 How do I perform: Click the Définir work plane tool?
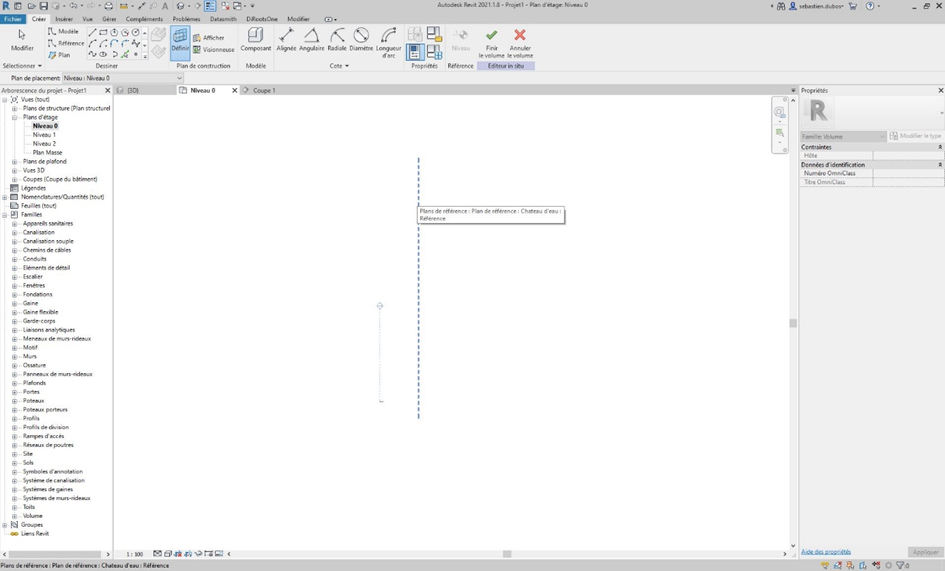tap(180, 41)
